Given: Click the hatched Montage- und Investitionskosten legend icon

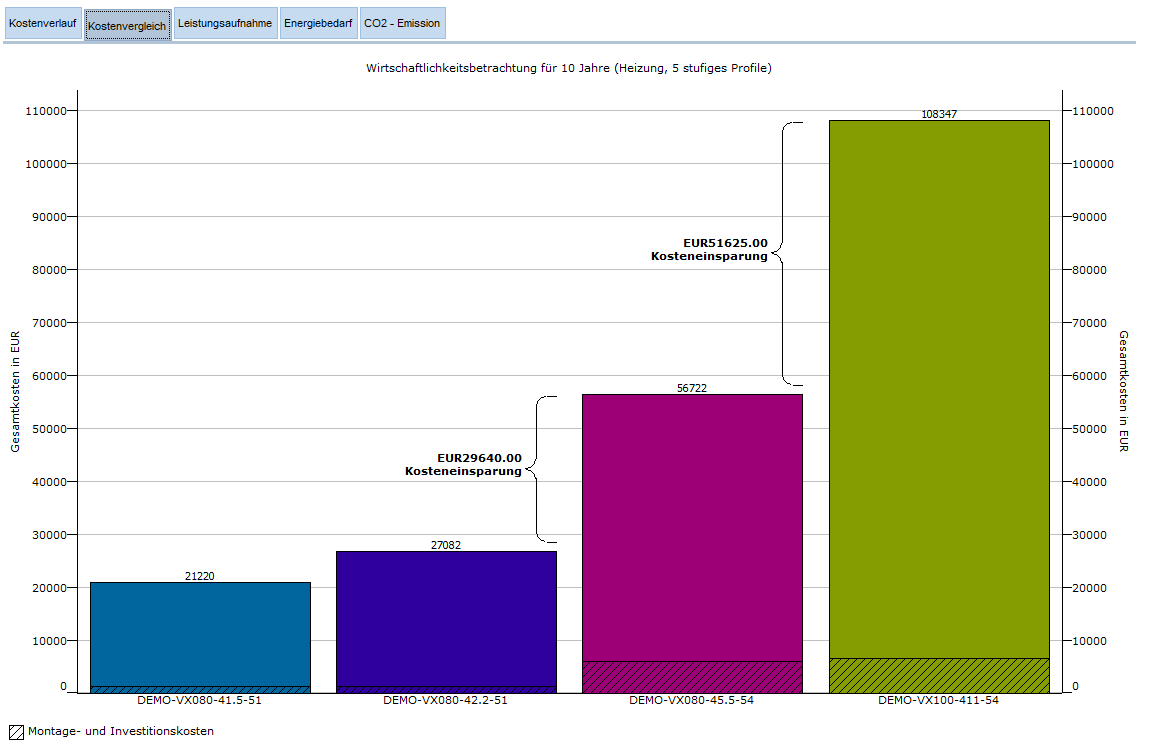Looking at the screenshot, I should point(16,732).
